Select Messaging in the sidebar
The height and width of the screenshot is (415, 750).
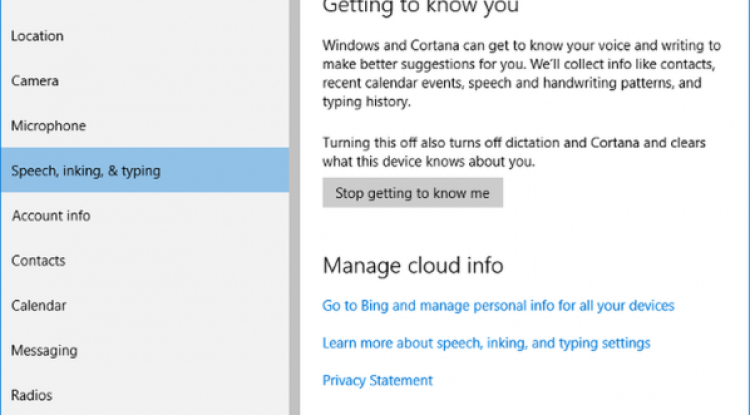[x=145, y=350]
